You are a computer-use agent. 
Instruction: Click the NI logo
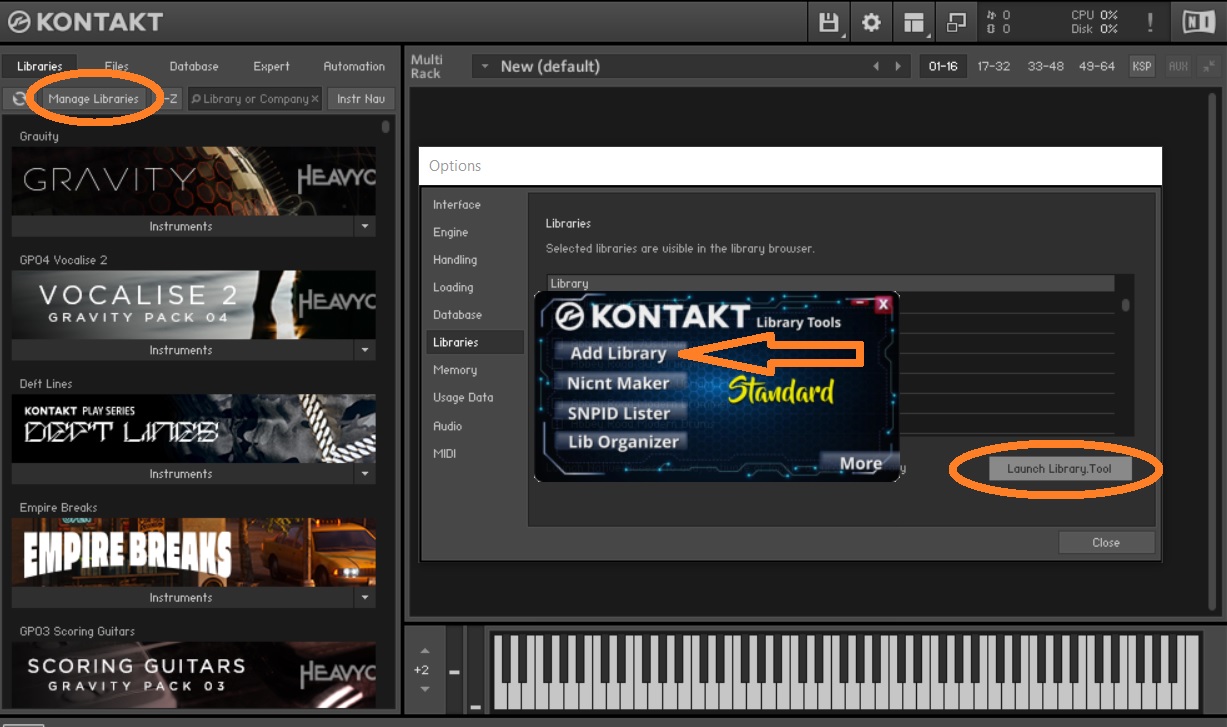[x=1198, y=22]
